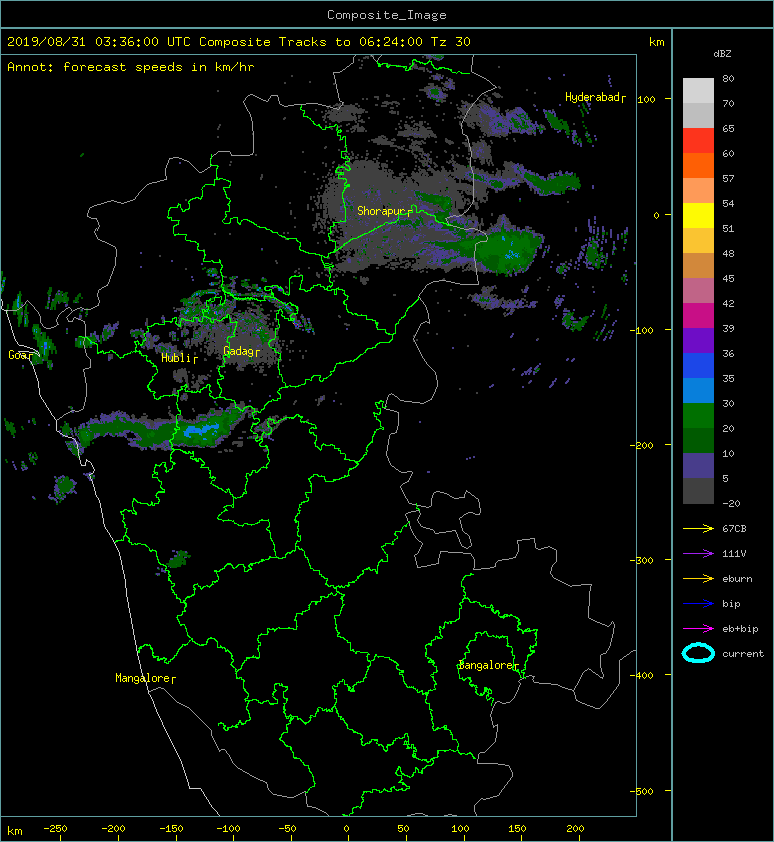Screen dimensions: 774x842
Task: Select the 'current' legend label
Action: coord(743,654)
